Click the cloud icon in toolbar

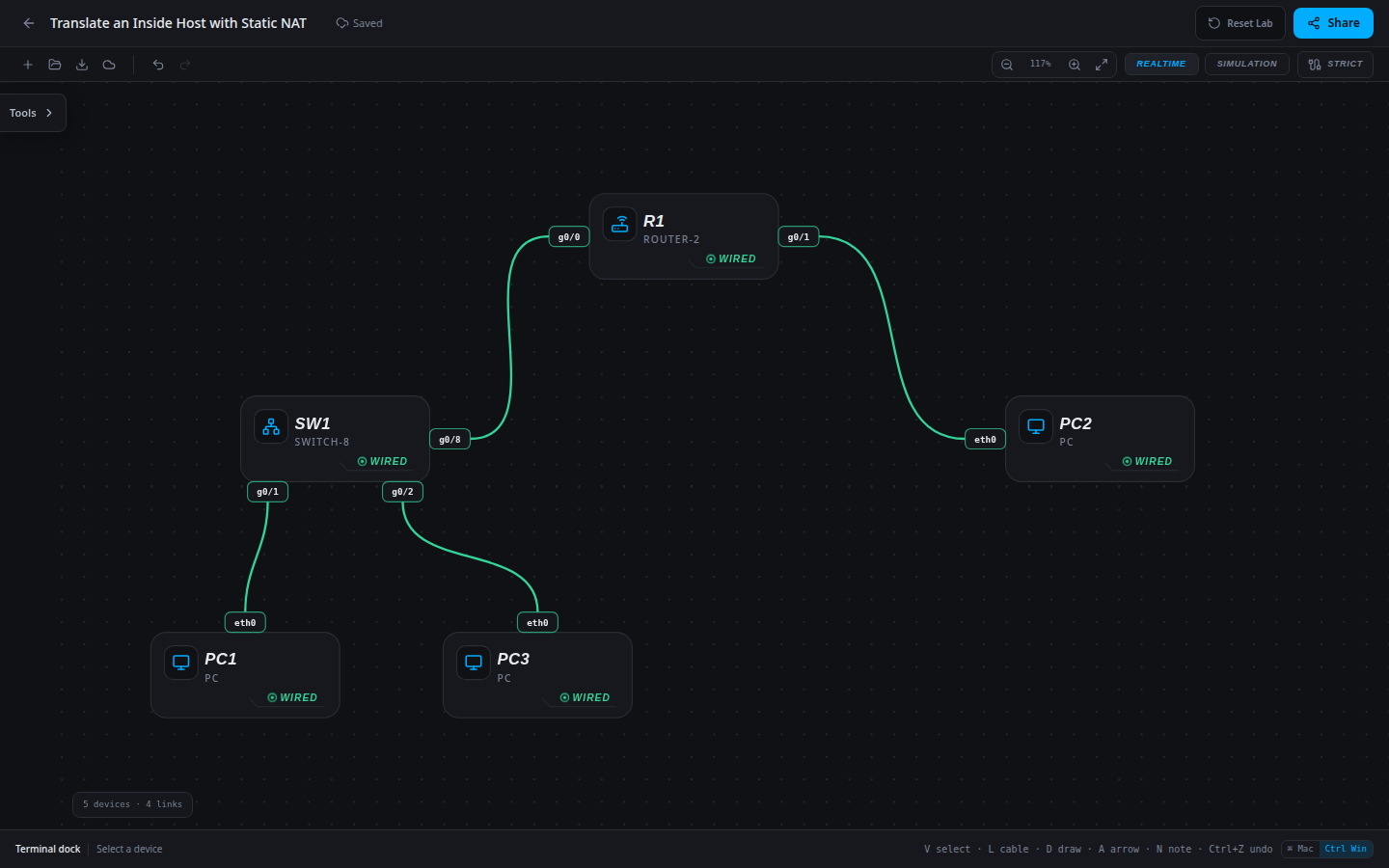(x=109, y=65)
